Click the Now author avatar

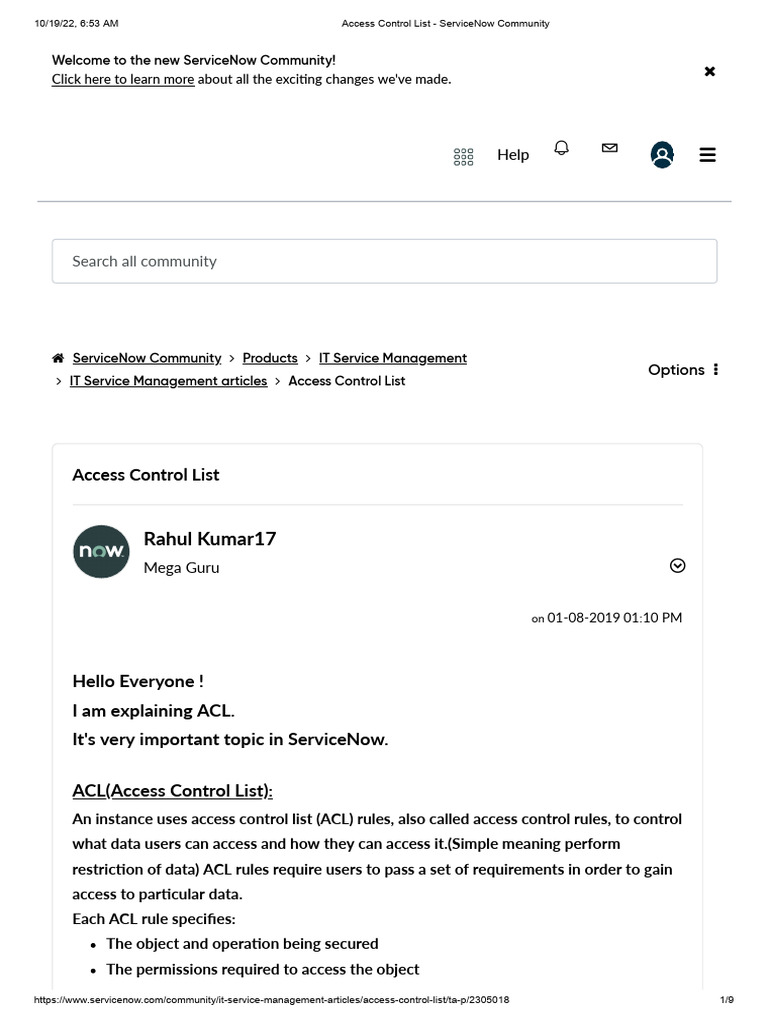click(x=101, y=551)
